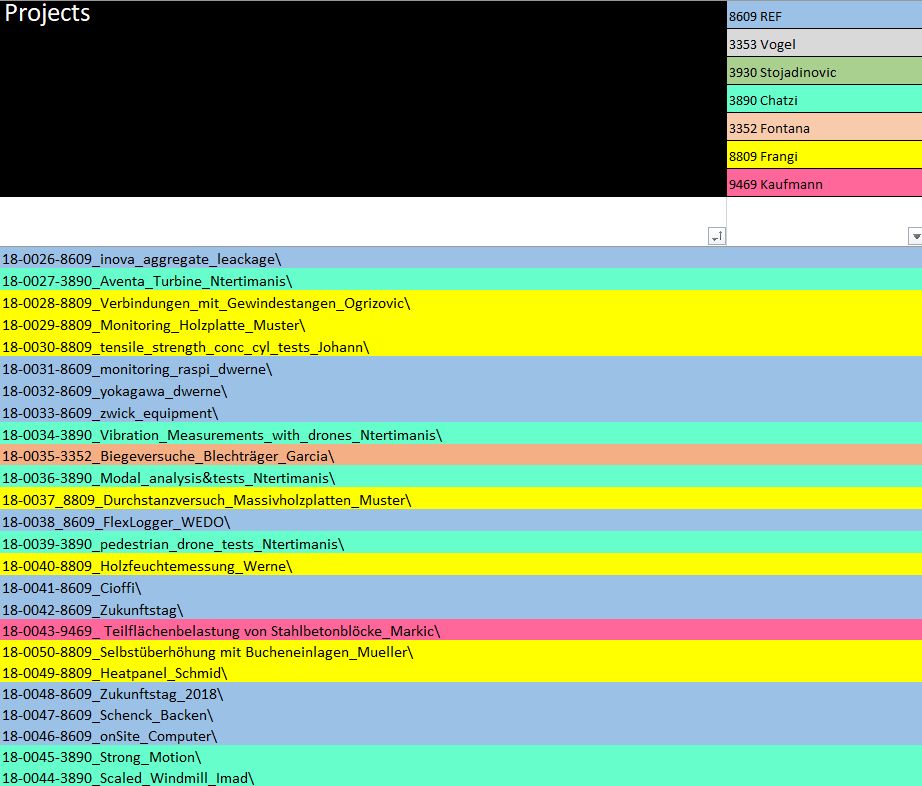
Task: Select row 18-0040-8809_Holzfeuchtemessung_Werne
Action: click(461, 564)
